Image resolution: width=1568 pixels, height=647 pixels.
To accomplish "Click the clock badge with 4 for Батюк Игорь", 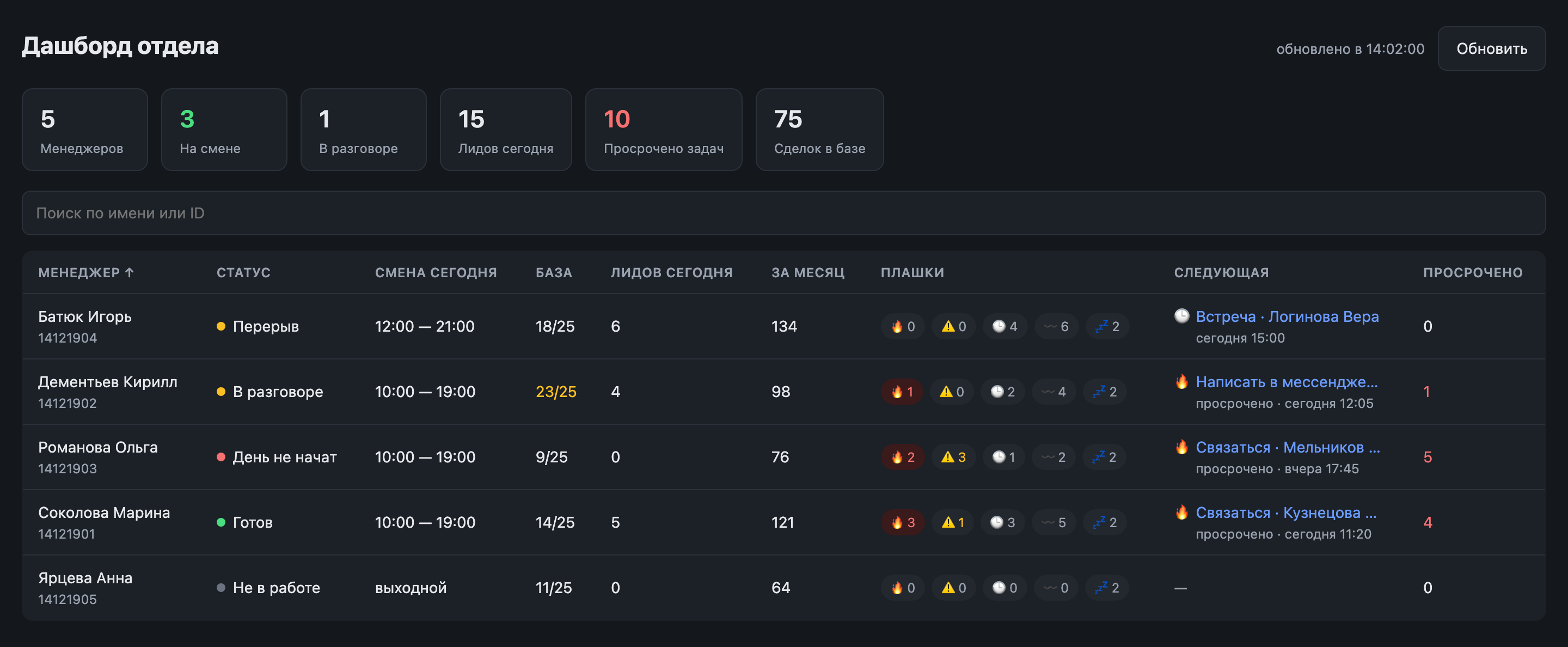I will (x=1004, y=326).
